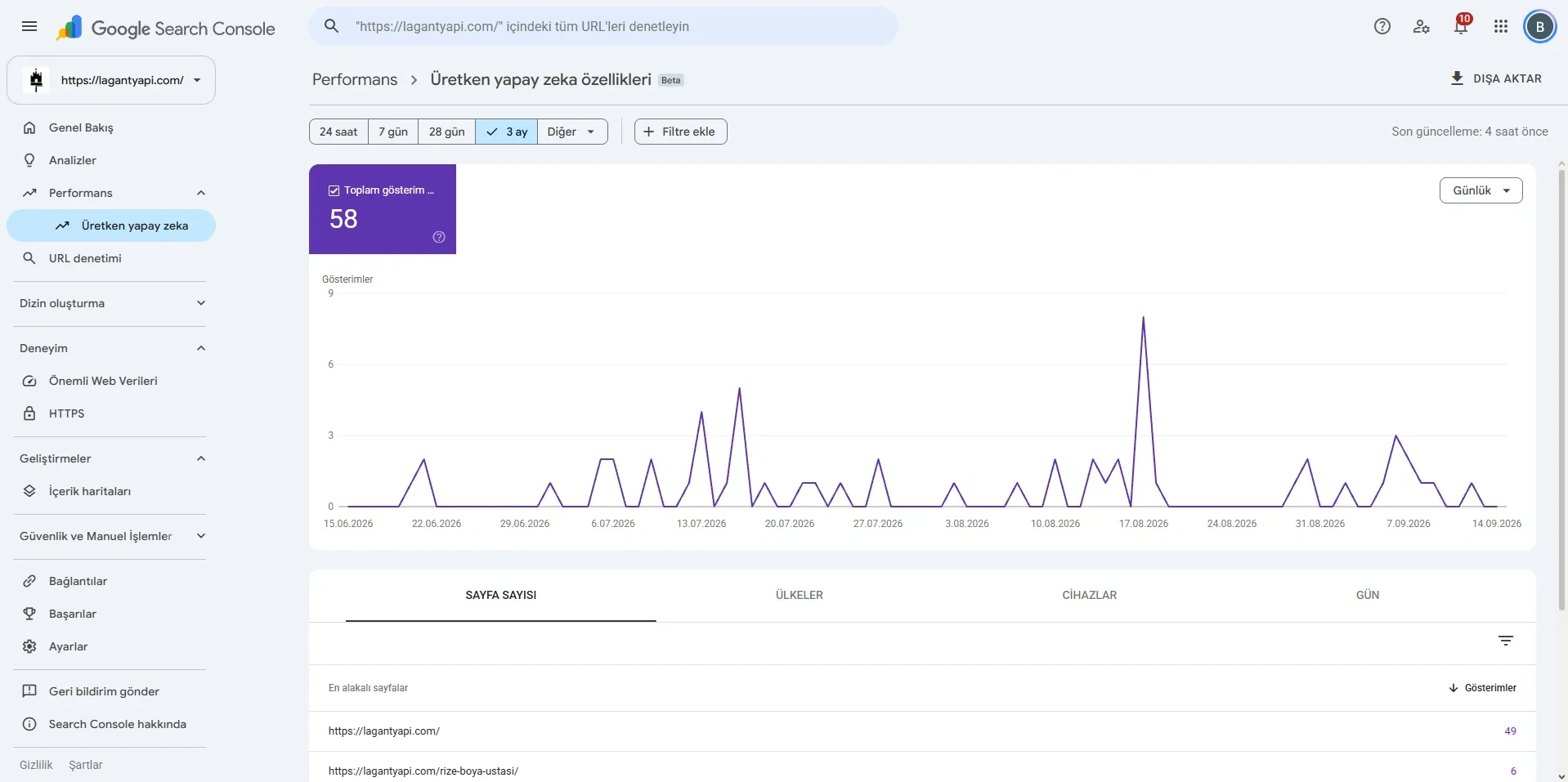Open the account avatar B
This screenshot has width=1568, height=782.
(1540, 26)
